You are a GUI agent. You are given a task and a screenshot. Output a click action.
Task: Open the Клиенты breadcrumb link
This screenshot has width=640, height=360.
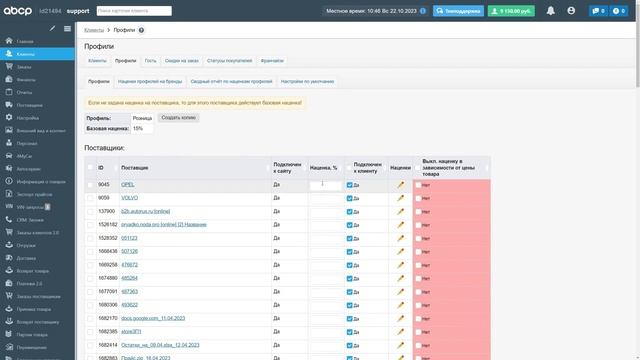94,30
